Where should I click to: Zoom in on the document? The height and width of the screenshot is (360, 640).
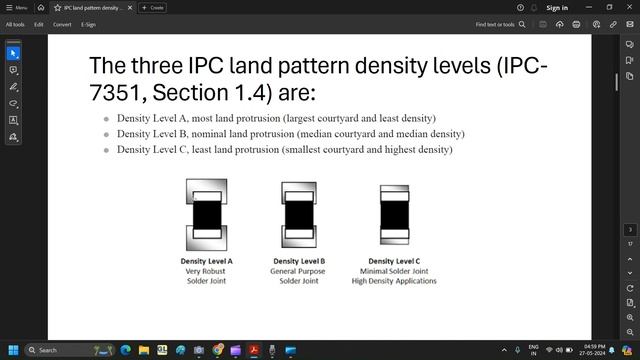(630, 317)
